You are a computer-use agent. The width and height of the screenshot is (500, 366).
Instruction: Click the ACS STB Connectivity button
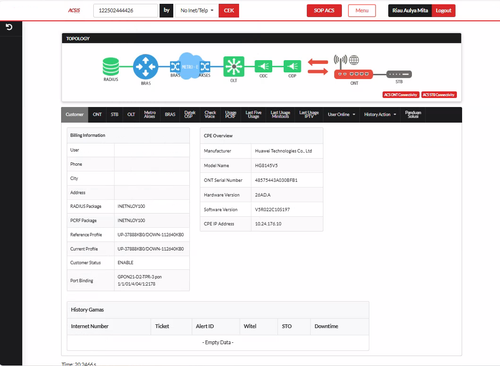(x=439, y=95)
